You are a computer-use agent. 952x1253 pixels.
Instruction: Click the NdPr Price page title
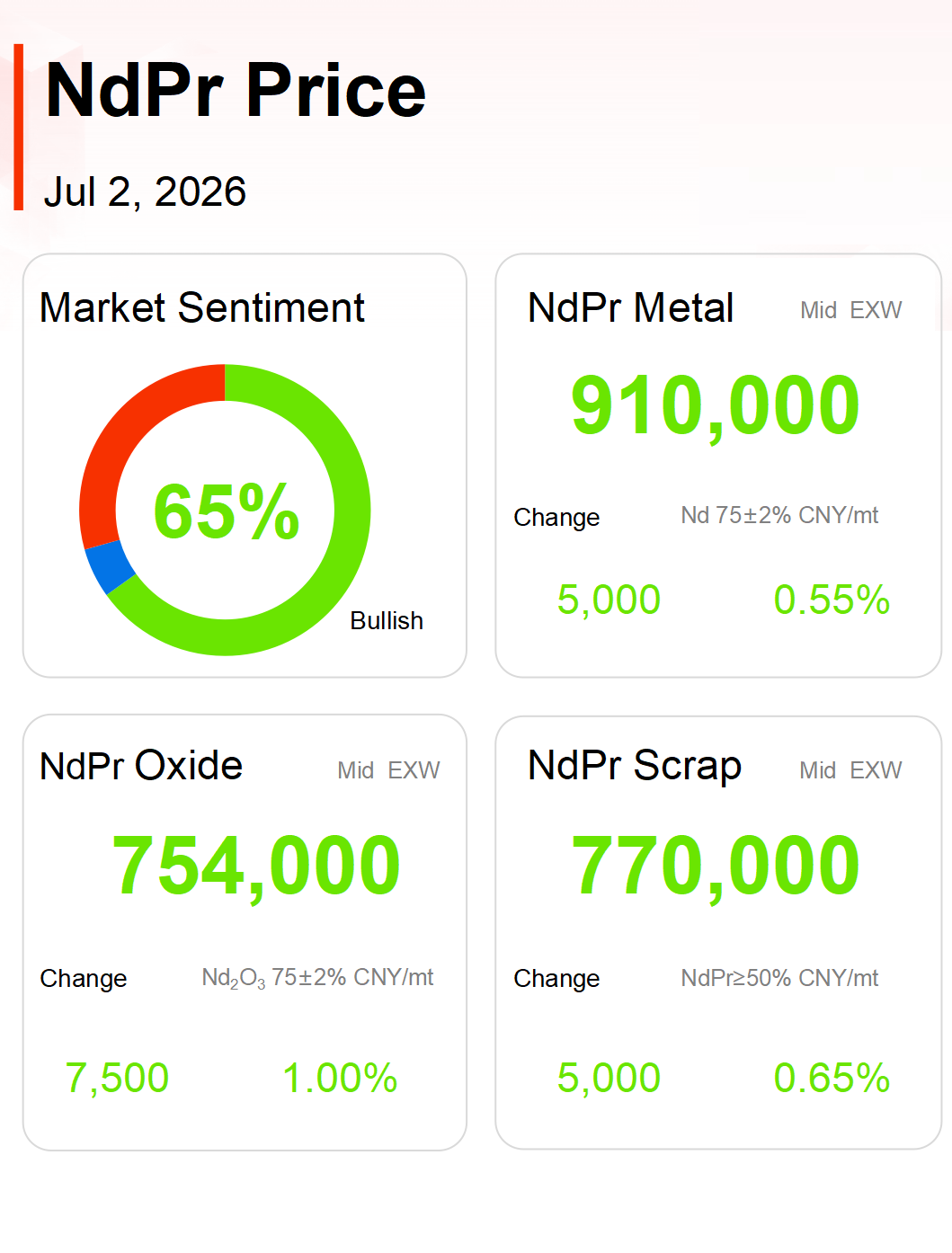click(236, 90)
